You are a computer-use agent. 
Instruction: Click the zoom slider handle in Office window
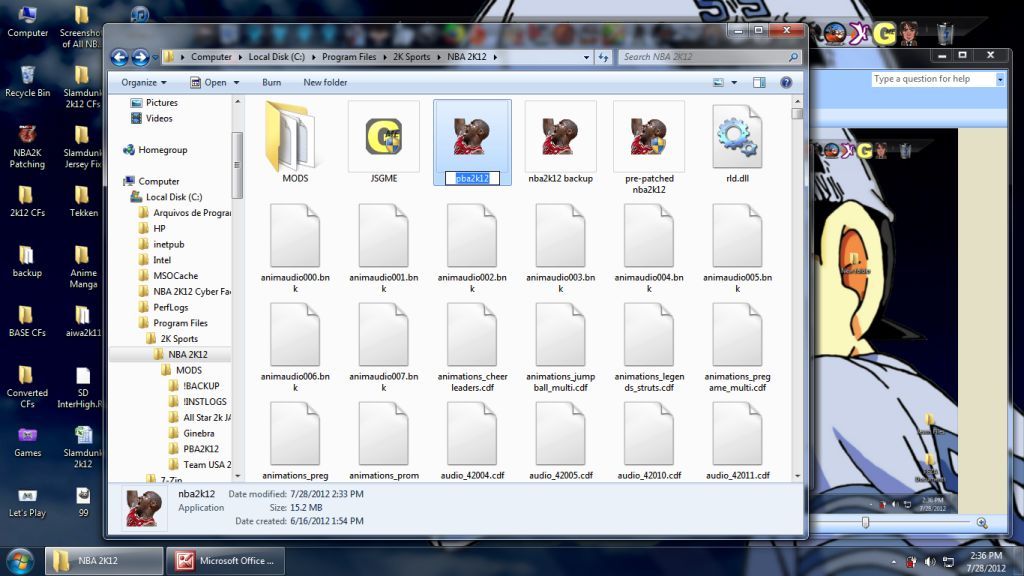tap(865, 522)
